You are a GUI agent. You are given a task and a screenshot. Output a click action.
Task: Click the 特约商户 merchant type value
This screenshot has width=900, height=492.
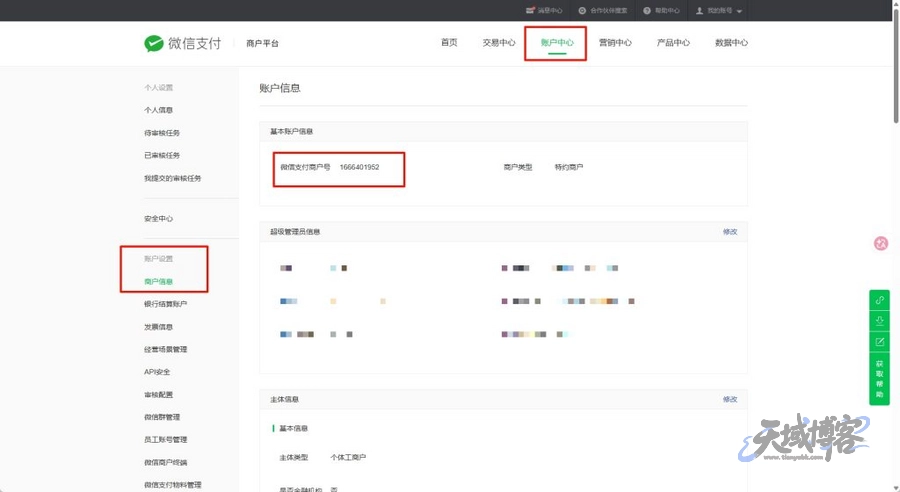click(x=568, y=167)
